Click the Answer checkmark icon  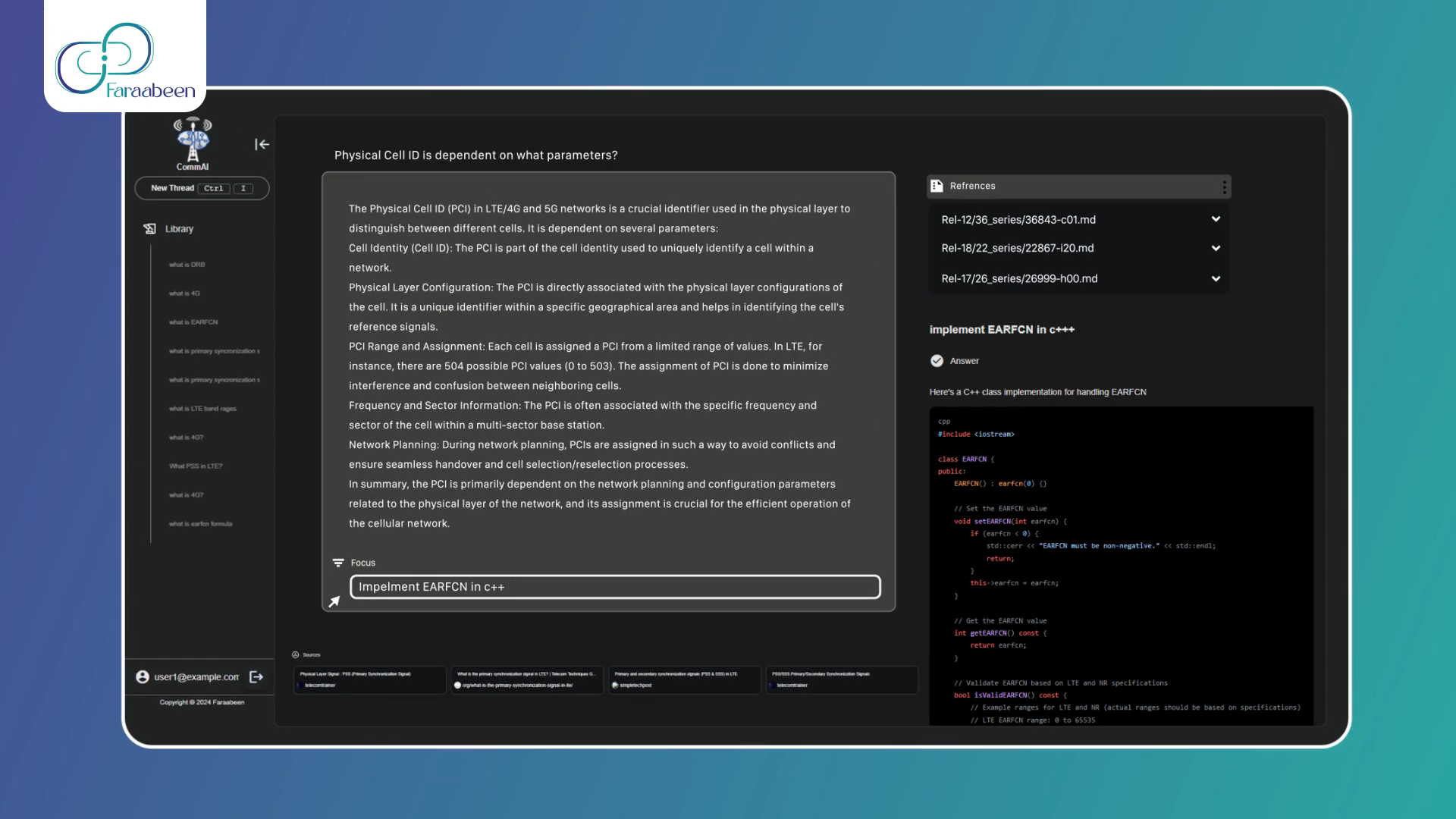click(x=937, y=361)
